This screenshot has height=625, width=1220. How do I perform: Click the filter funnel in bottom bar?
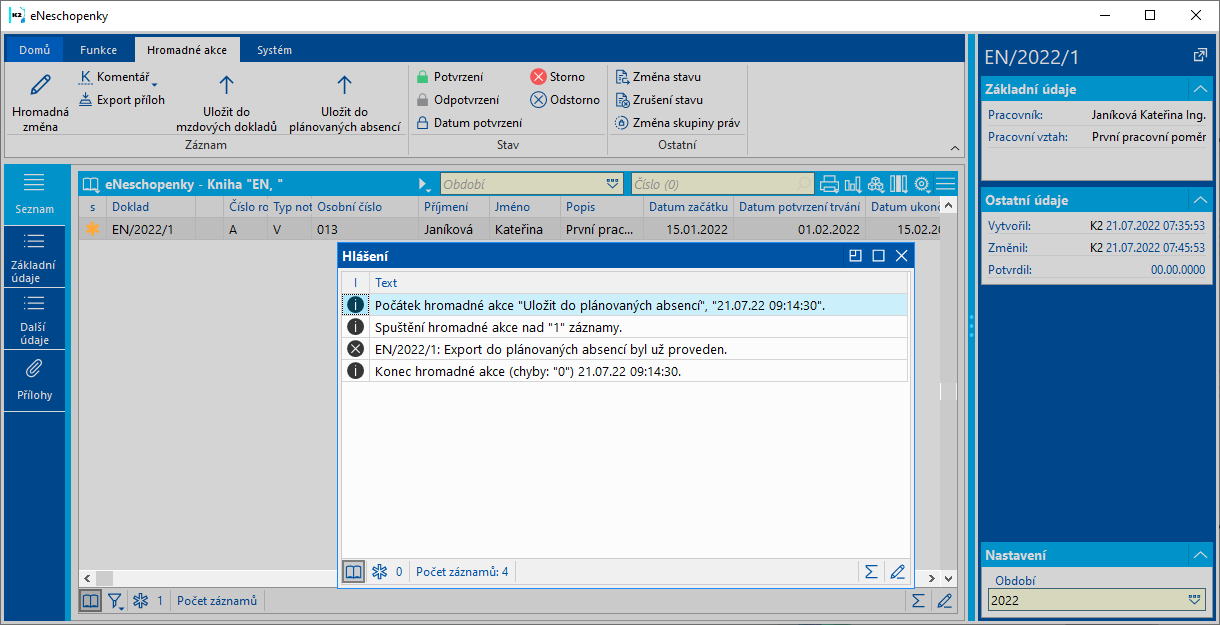click(x=115, y=601)
